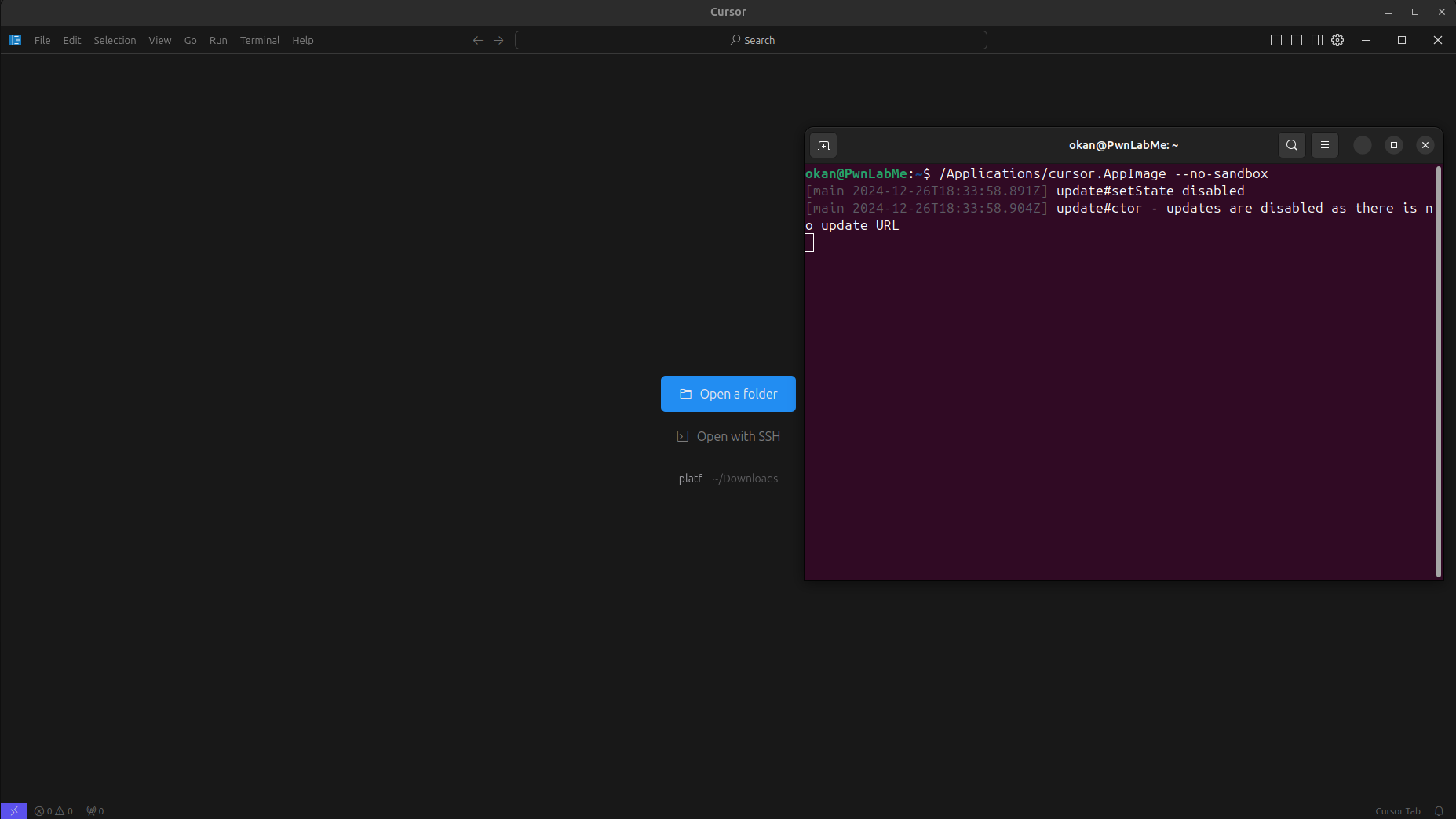Show errors and warnings count

pyautogui.click(x=53, y=811)
